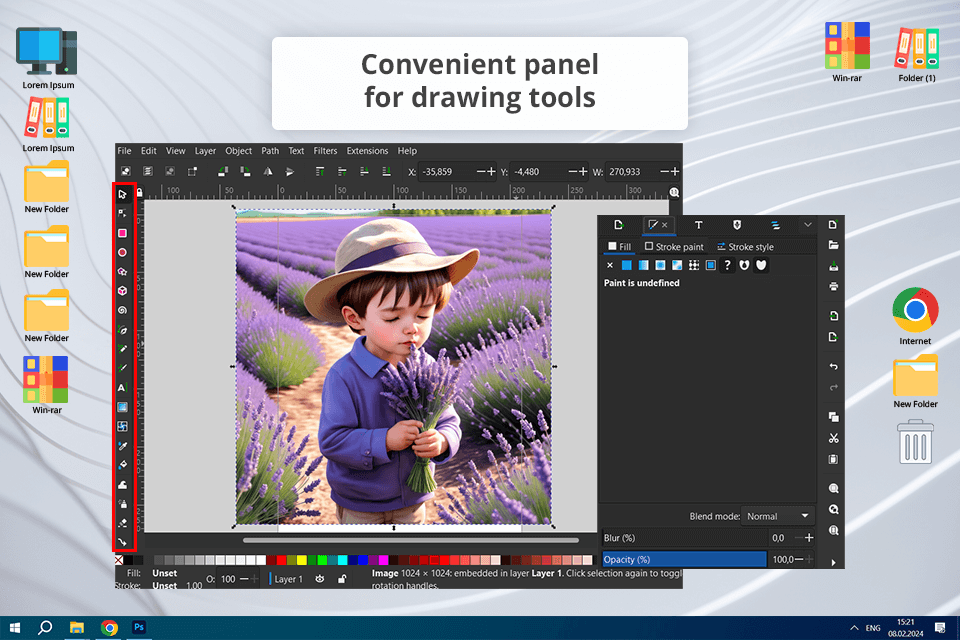Open the Path menu
Image resolution: width=960 pixels, height=640 pixels.
pos(270,151)
